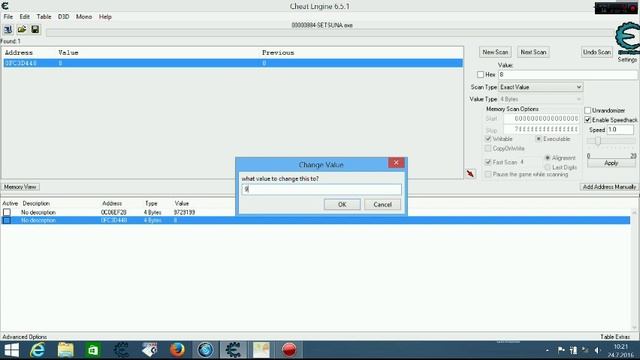Select found address 0FC3D448 row
This screenshot has width=640, height=360.
coord(233,63)
